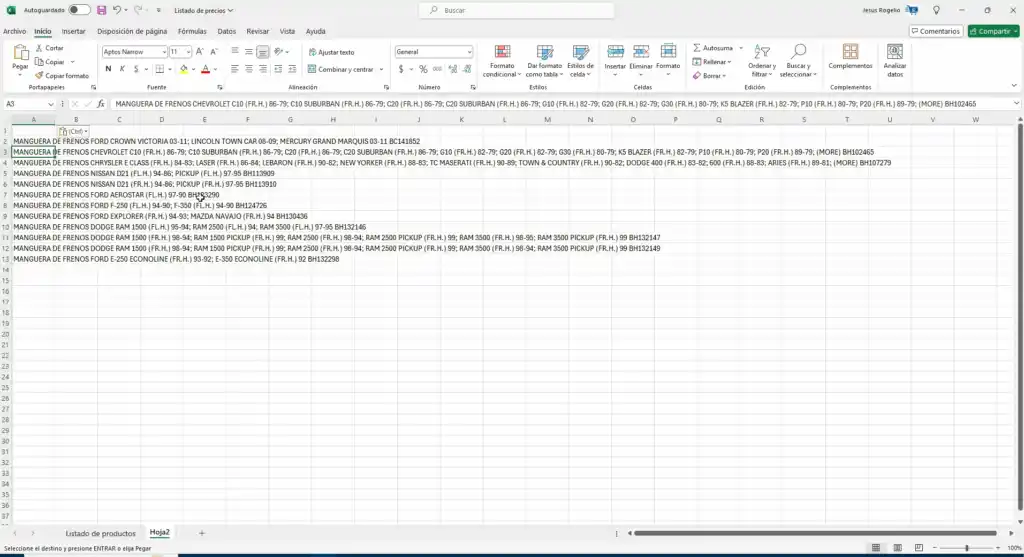Click the Buscar search box
The width and height of the screenshot is (1024, 557).
[x=517, y=10]
